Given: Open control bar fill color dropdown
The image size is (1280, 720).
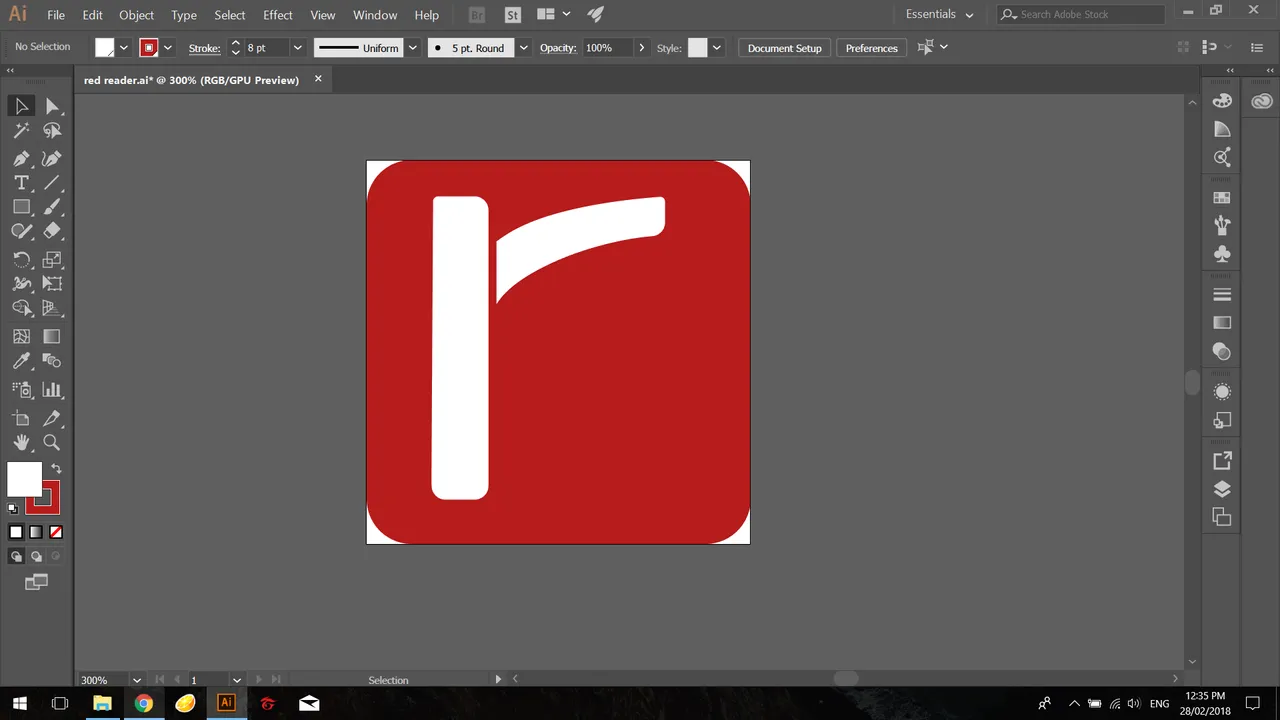Looking at the screenshot, I should pos(124,48).
